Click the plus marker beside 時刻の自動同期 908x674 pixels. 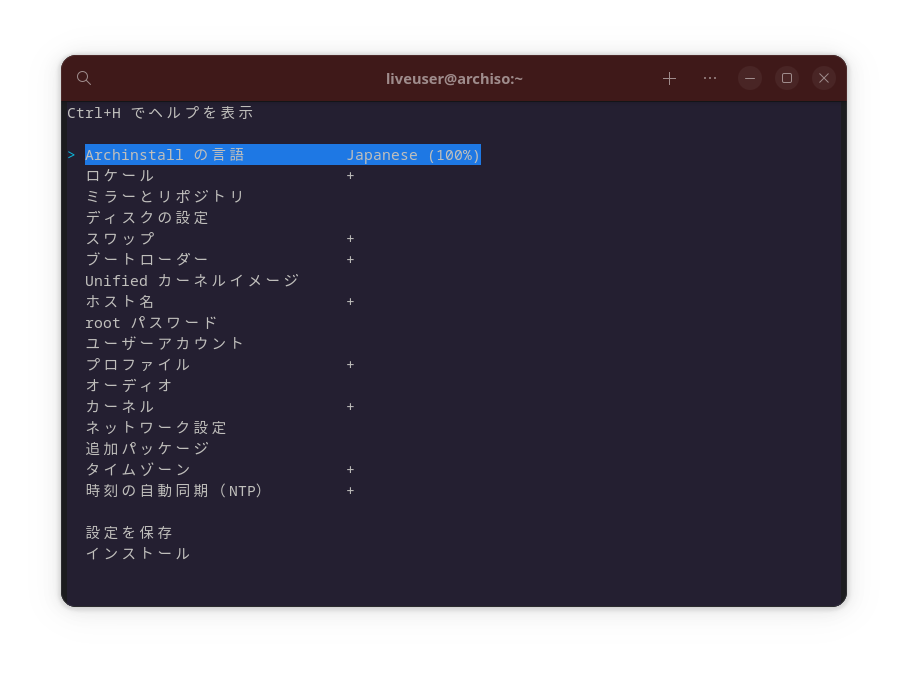tap(350, 490)
